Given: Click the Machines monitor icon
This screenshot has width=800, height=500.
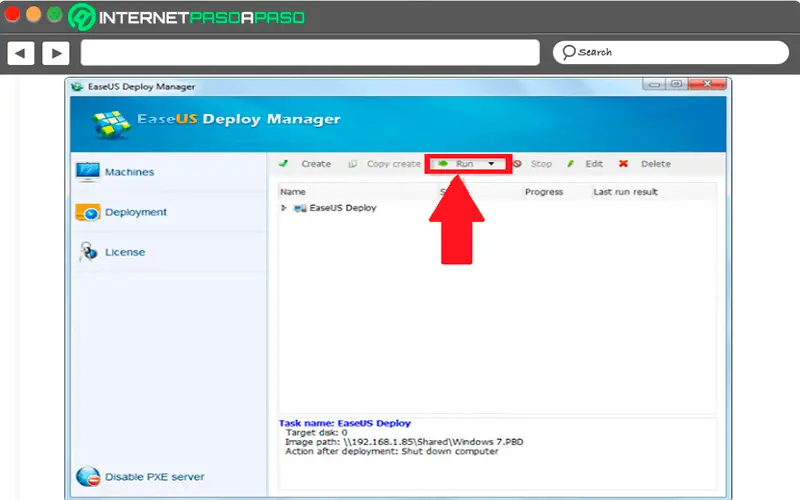Looking at the screenshot, I should [x=87, y=172].
